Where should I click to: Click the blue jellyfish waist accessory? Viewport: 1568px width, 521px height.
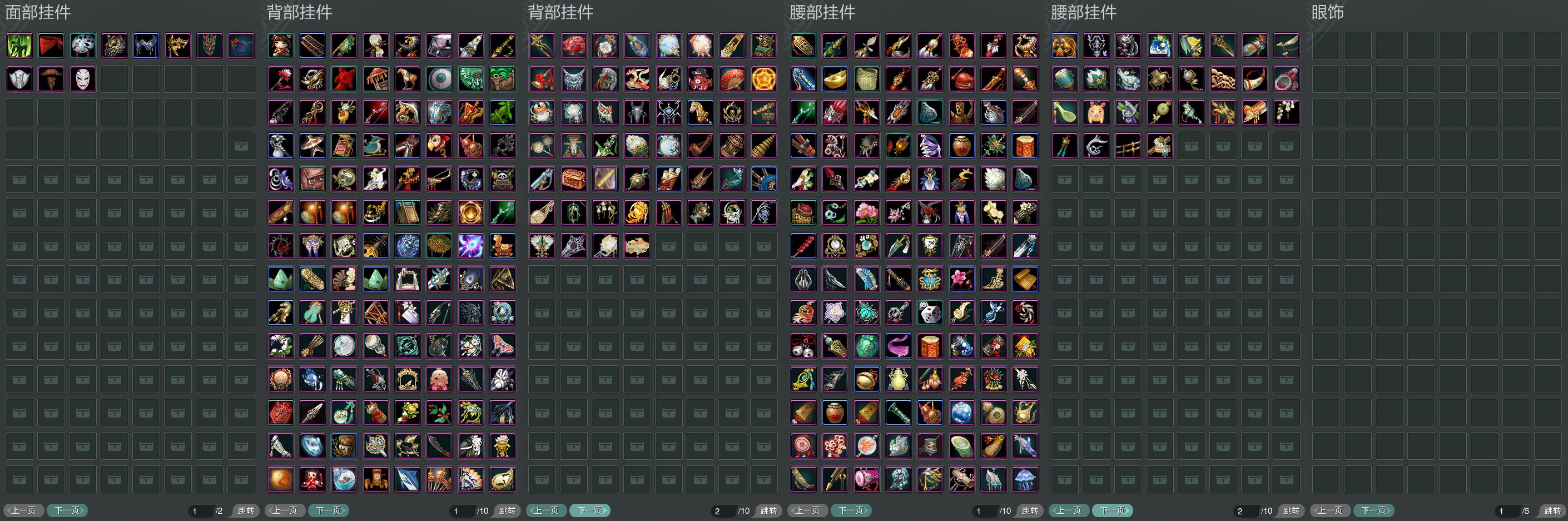click(1025, 480)
